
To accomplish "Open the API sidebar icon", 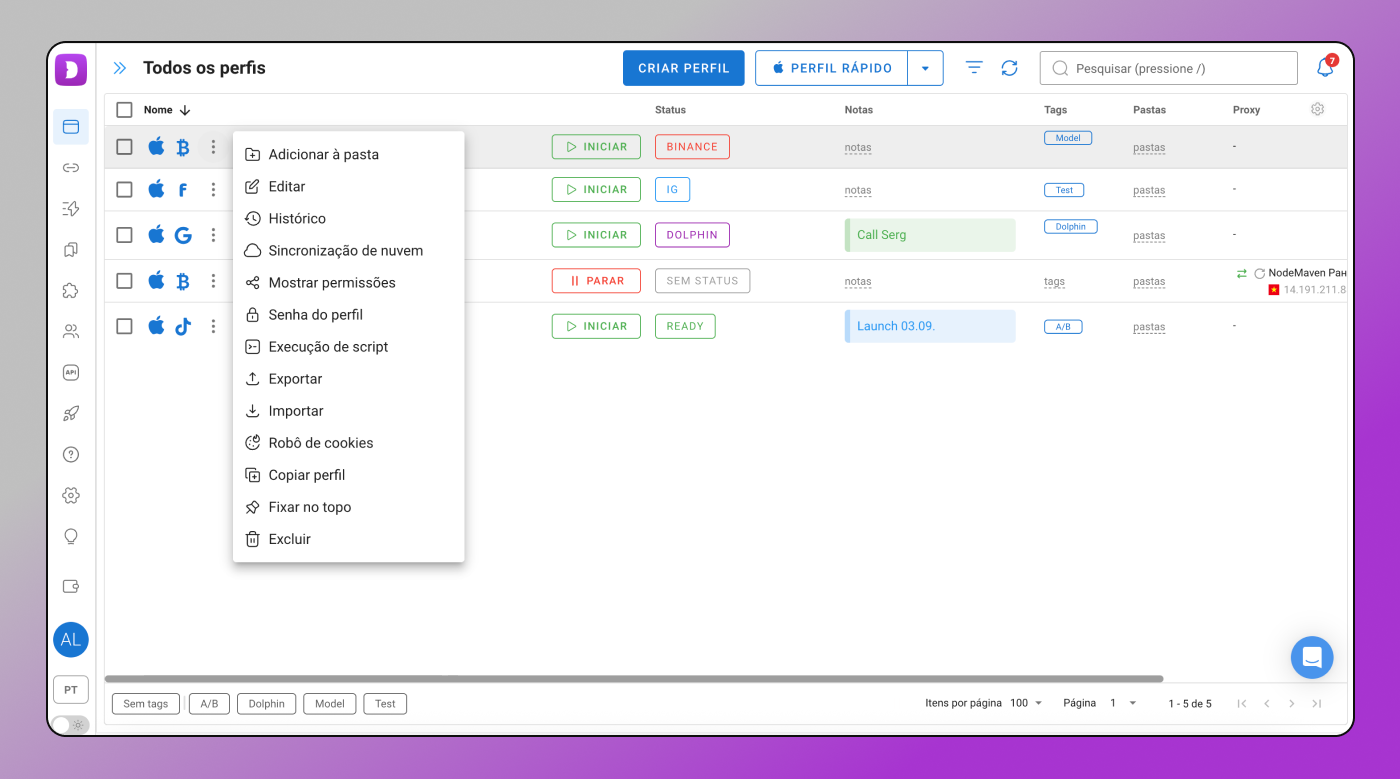I will [71, 372].
